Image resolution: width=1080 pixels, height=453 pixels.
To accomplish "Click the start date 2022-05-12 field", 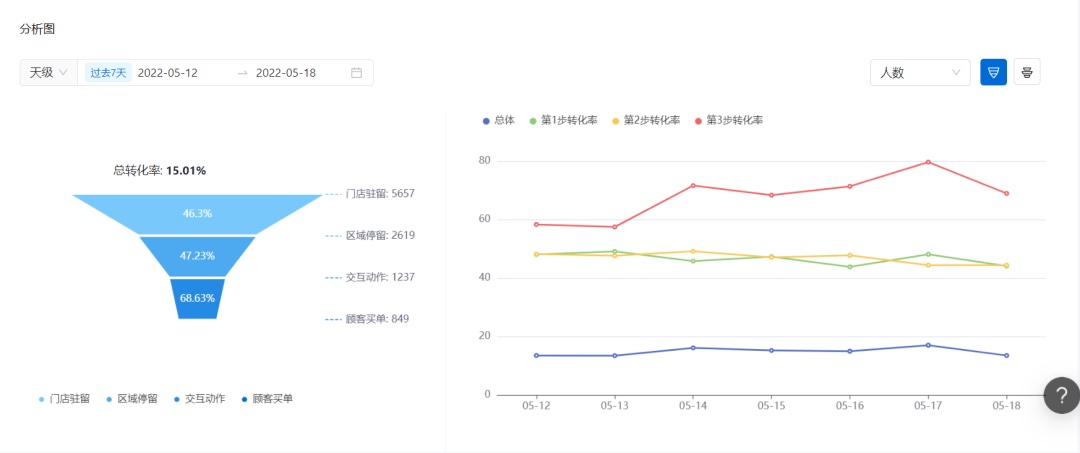I will tap(168, 73).
